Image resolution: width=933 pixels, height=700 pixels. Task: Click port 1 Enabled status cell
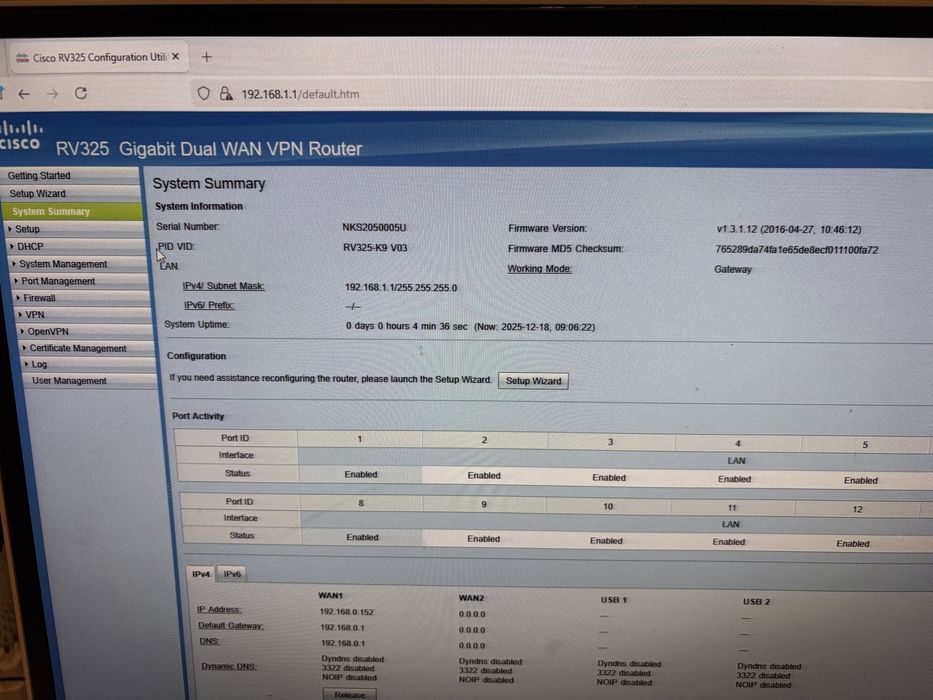[361, 474]
